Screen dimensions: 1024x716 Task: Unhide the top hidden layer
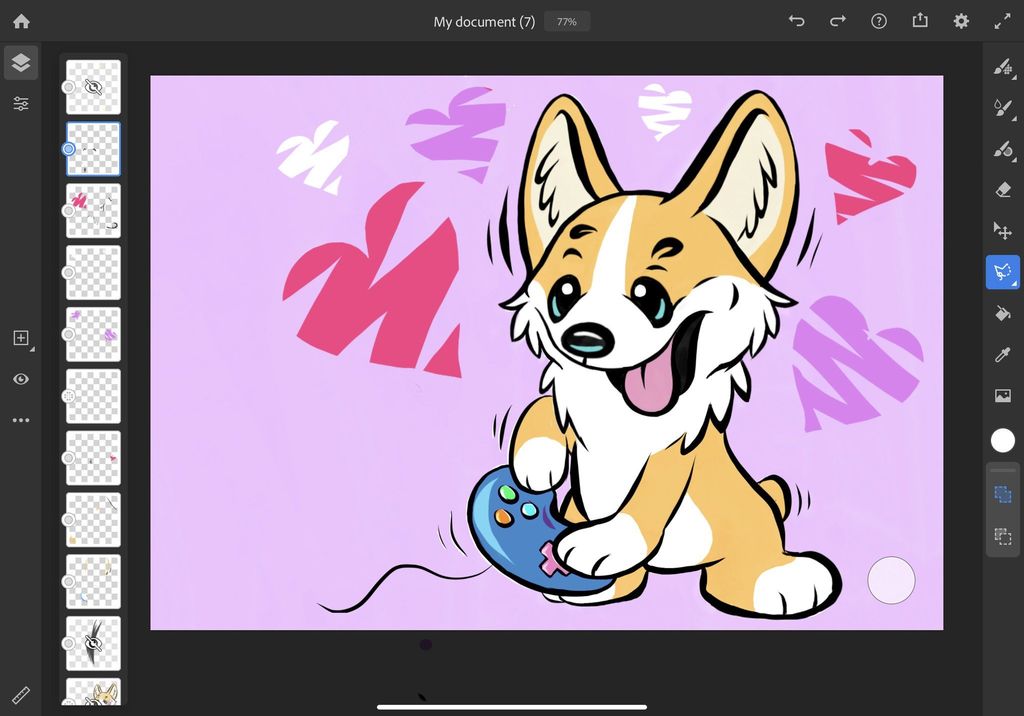tap(93, 86)
